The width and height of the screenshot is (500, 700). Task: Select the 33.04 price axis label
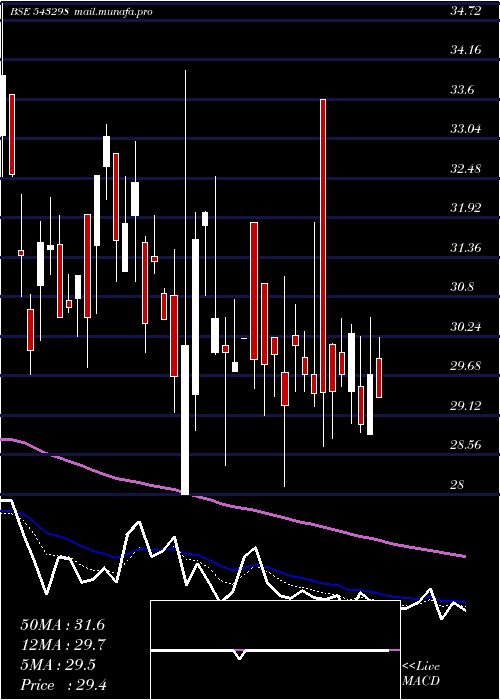[x=466, y=129]
